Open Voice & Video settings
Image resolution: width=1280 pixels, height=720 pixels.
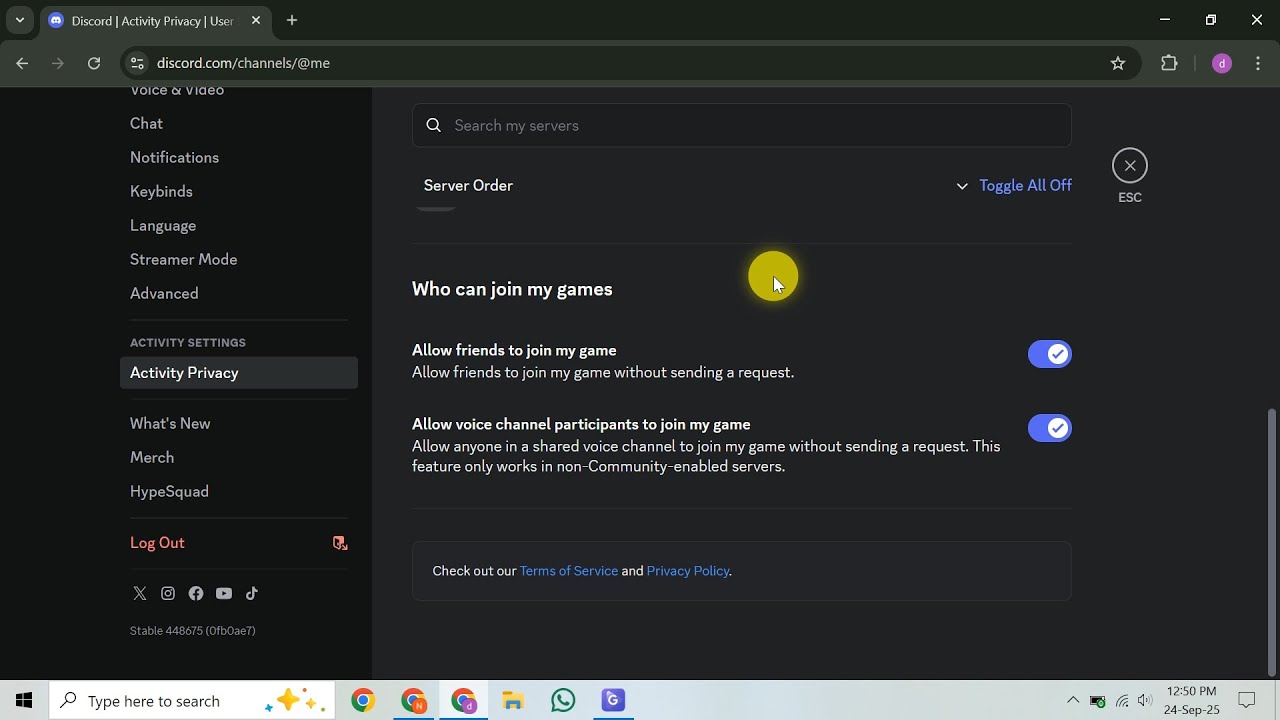(177, 91)
